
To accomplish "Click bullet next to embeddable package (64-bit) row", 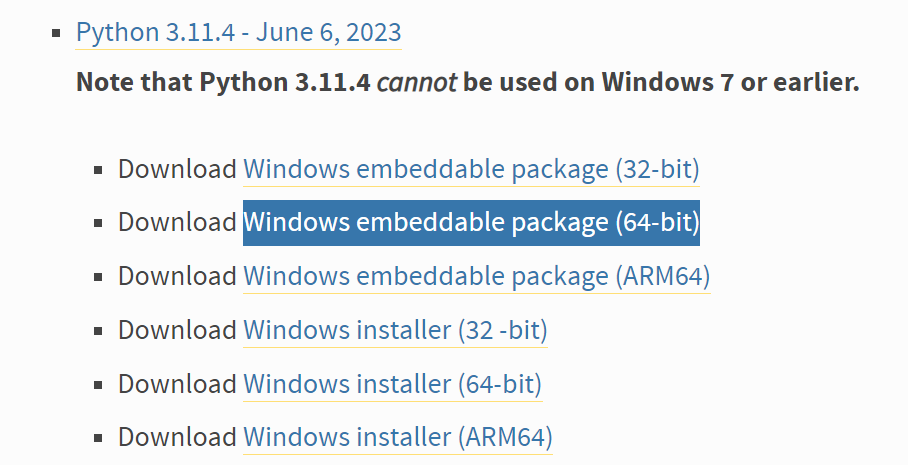I will 98,223.
